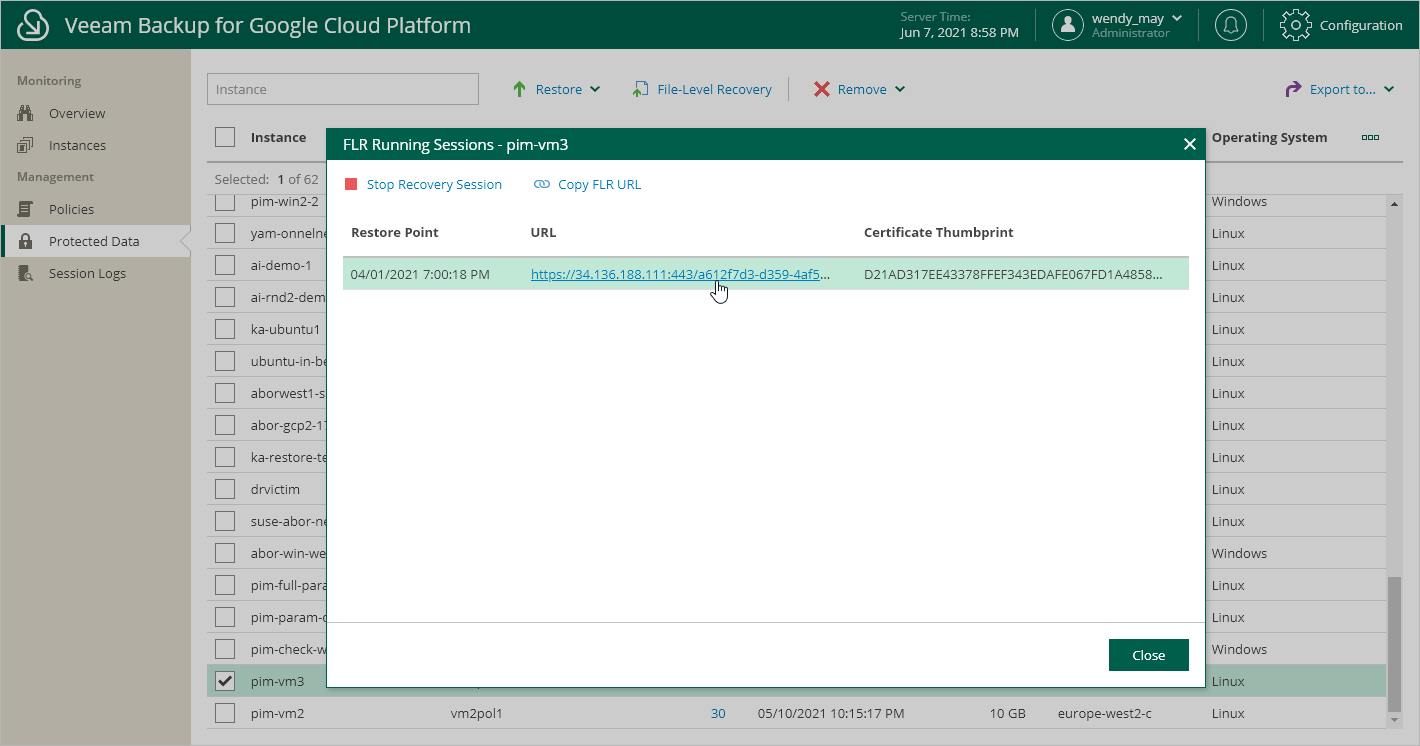1420x746 pixels.
Task: Expand the Restore dropdown arrow
Action: [x=595, y=89]
